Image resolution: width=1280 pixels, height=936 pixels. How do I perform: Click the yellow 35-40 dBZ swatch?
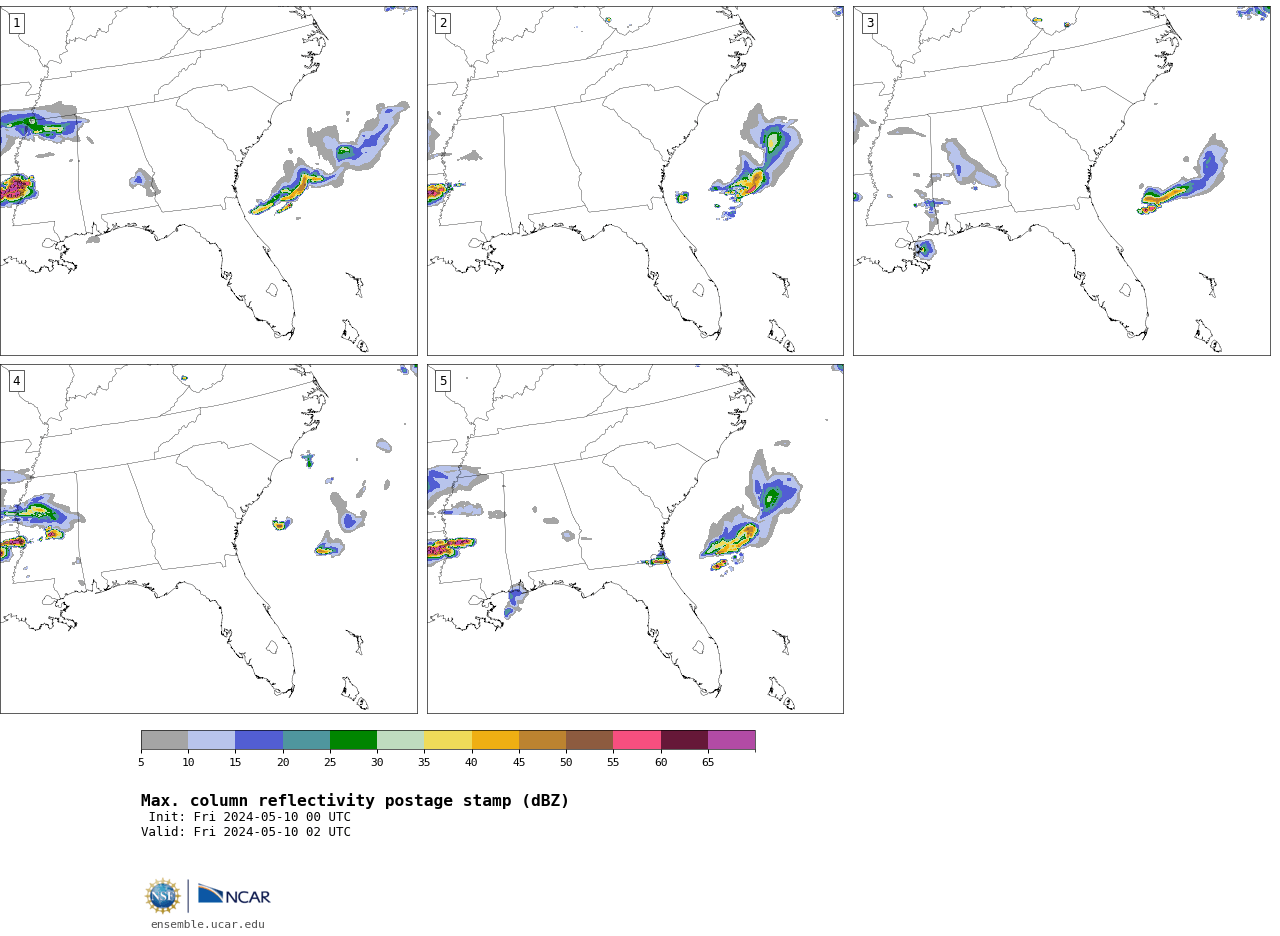click(448, 740)
